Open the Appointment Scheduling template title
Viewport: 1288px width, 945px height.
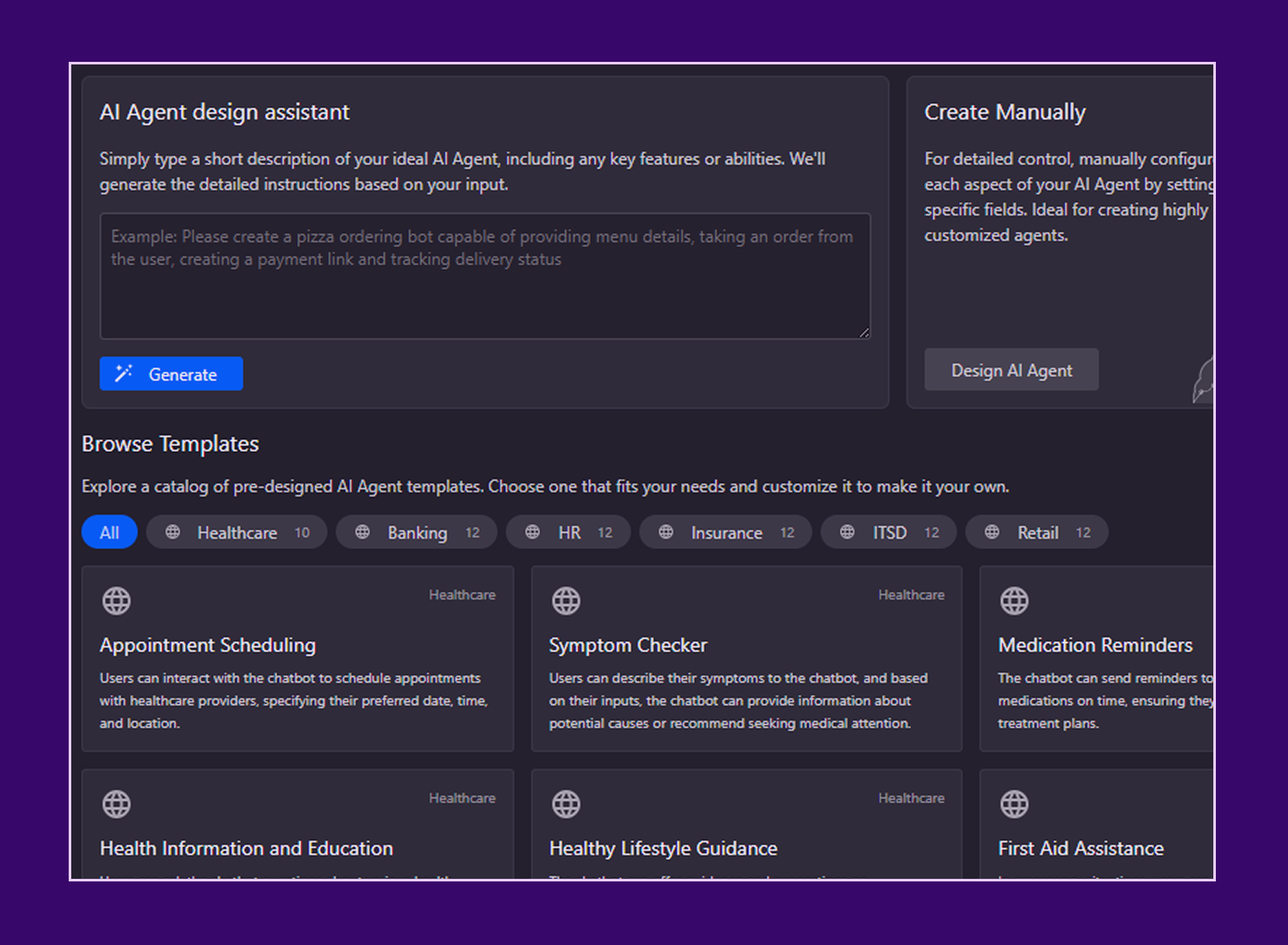(x=208, y=645)
